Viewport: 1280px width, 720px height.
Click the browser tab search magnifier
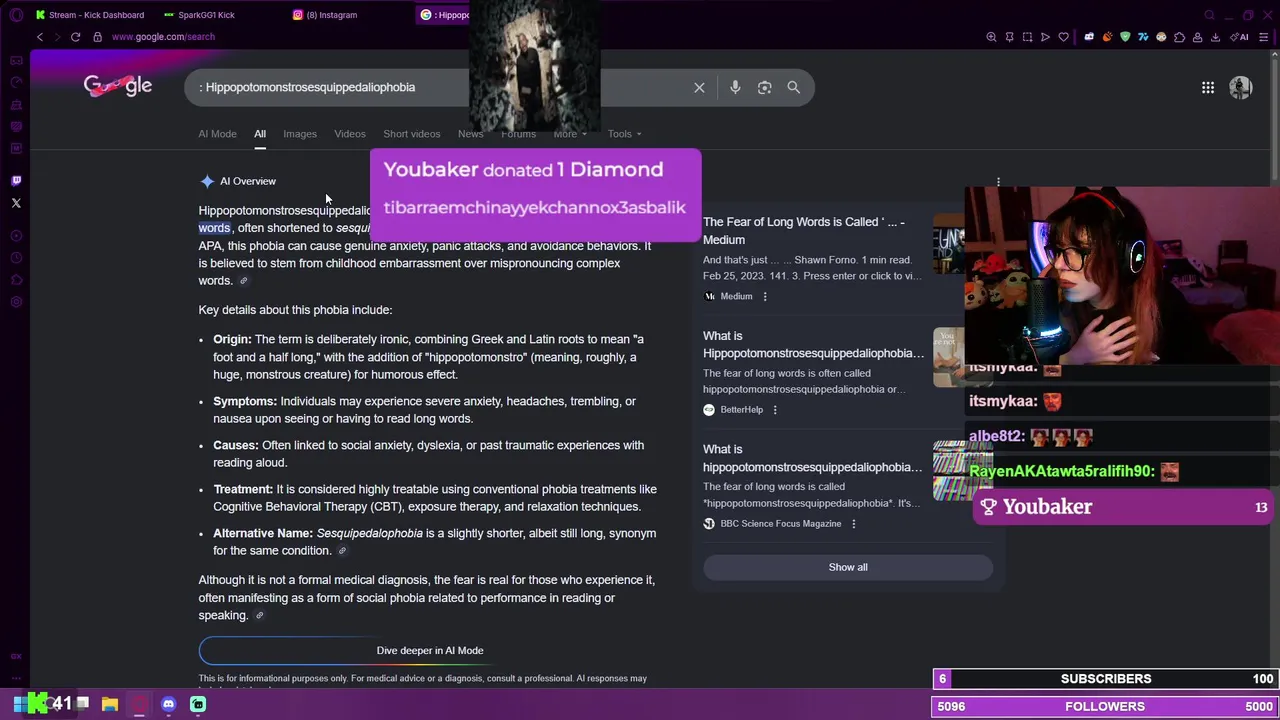tap(1209, 15)
